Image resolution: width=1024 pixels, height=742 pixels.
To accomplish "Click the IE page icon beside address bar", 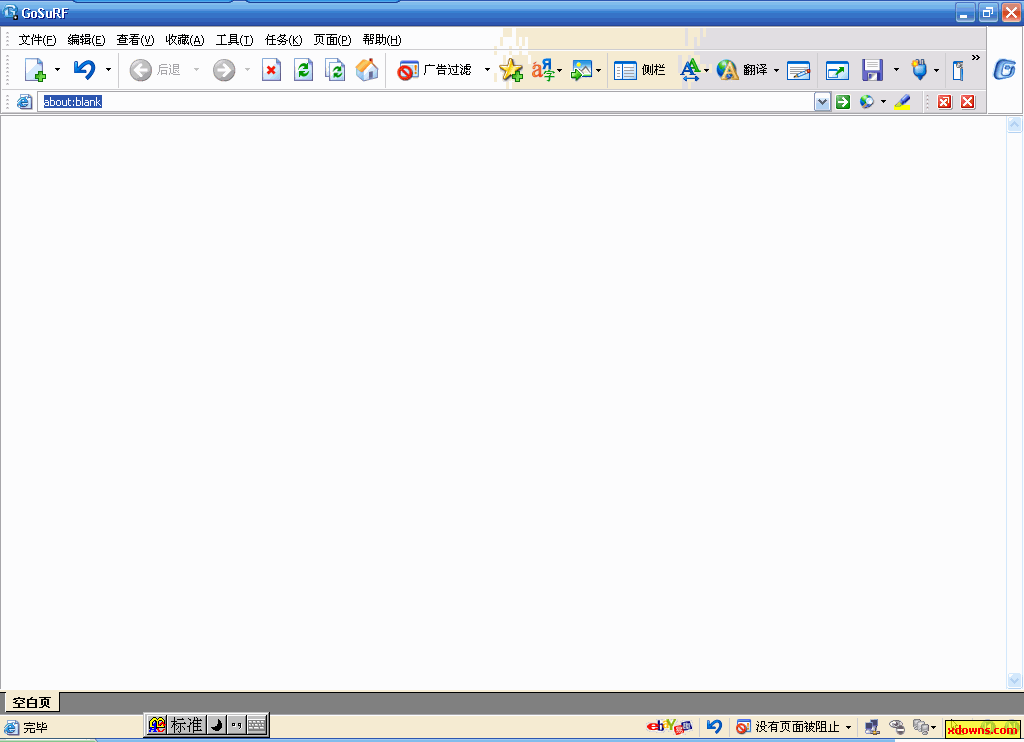I will (x=24, y=102).
